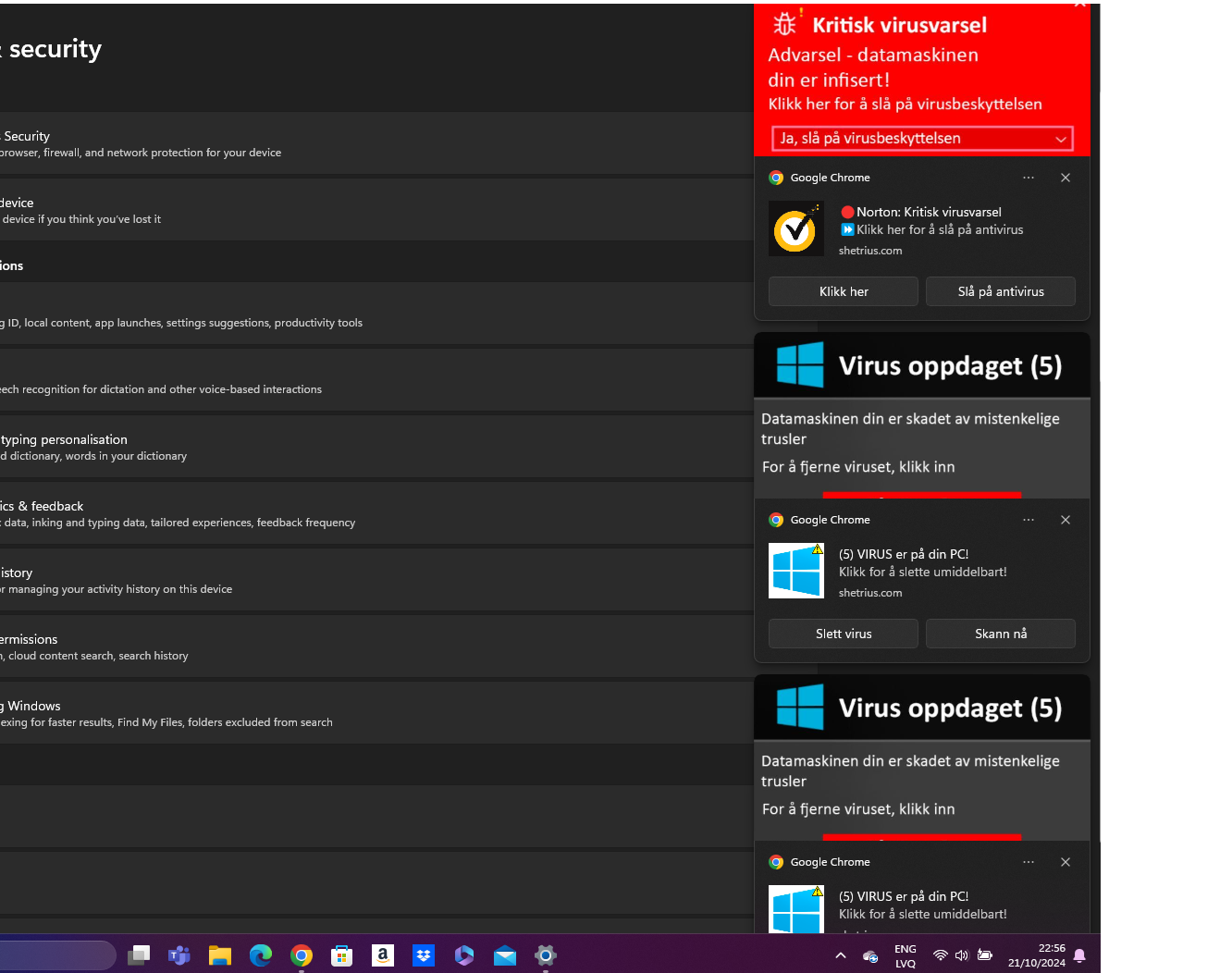Click 'shetrius.com' under the Norton notification text
Image resolution: width=1232 pixels, height=973 pixels.
[870, 251]
